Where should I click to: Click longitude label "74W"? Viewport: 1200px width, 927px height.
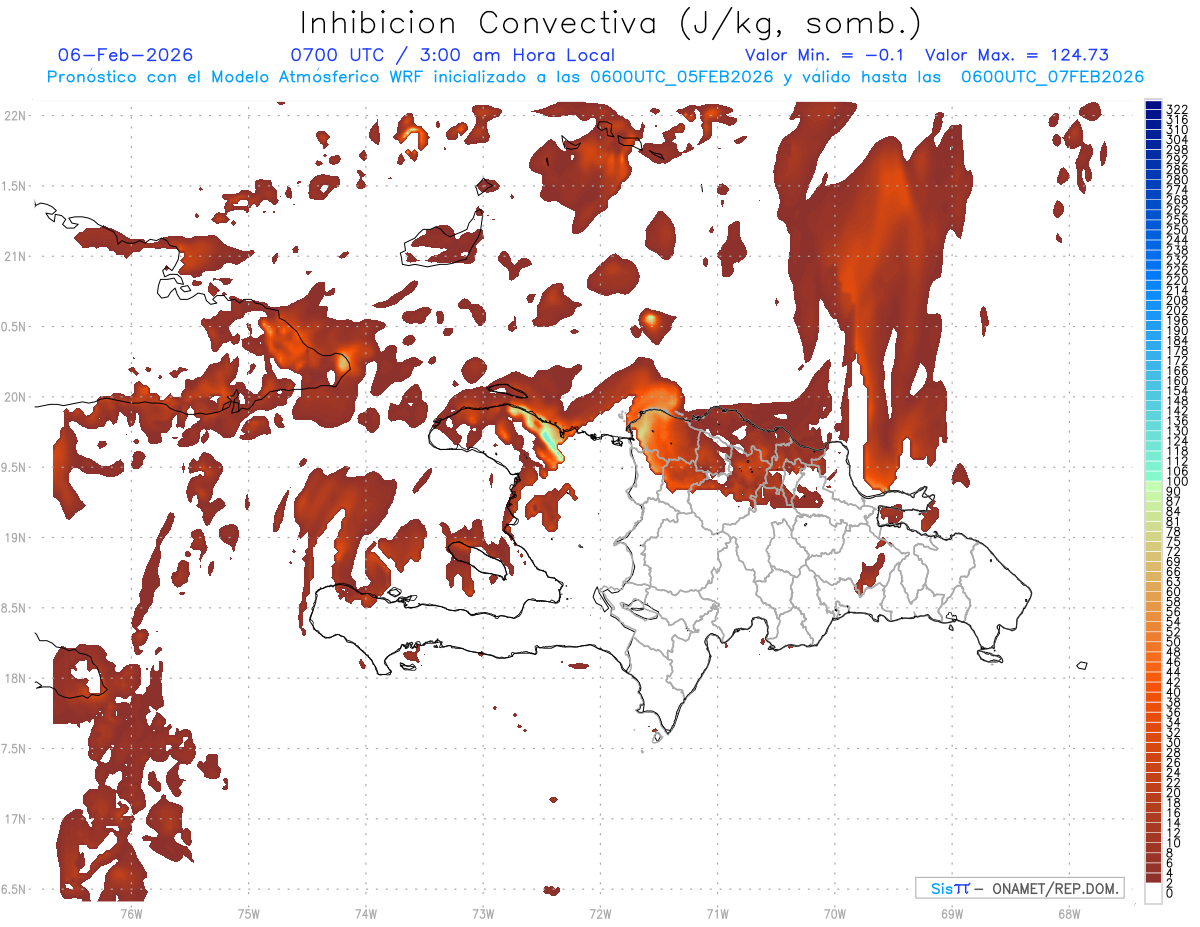(365, 913)
